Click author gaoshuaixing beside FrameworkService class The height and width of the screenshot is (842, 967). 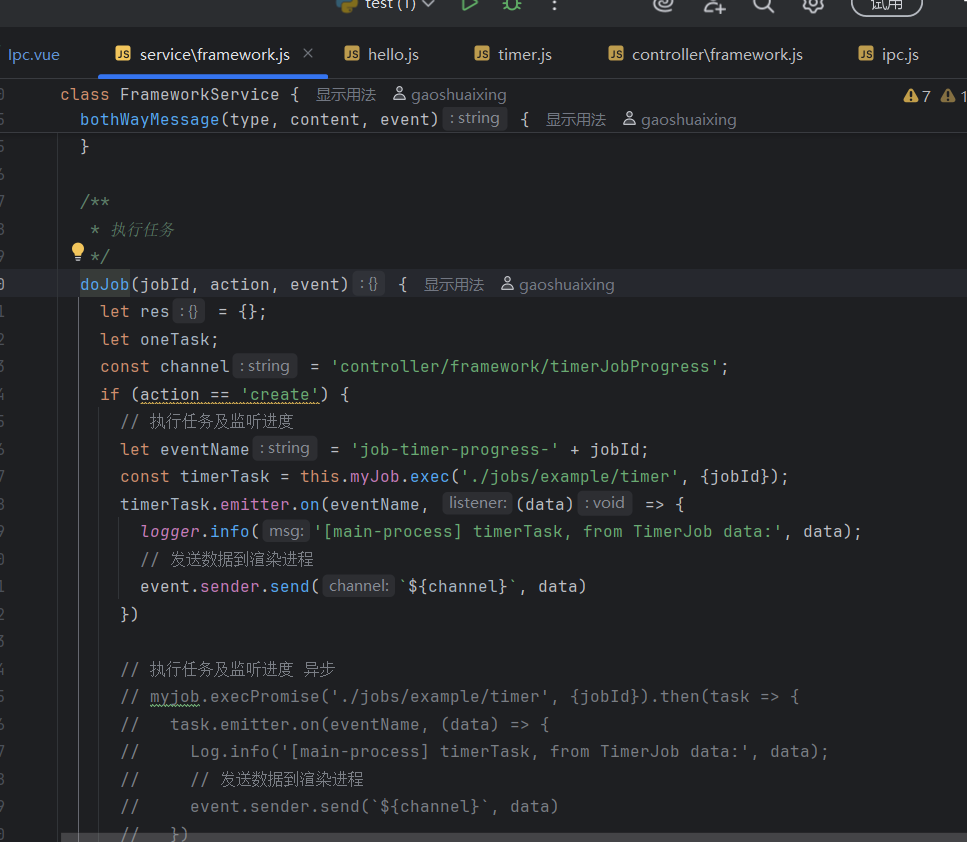tap(458, 94)
